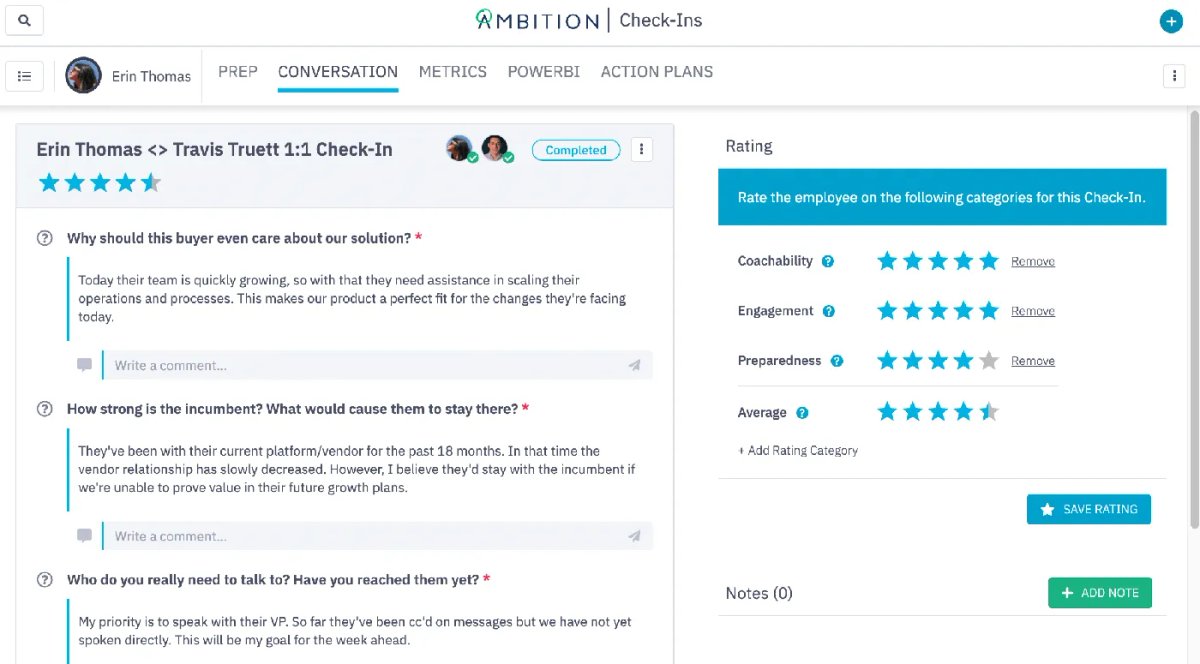Click the help icon next to Average
The image size is (1200, 664).
802,412
